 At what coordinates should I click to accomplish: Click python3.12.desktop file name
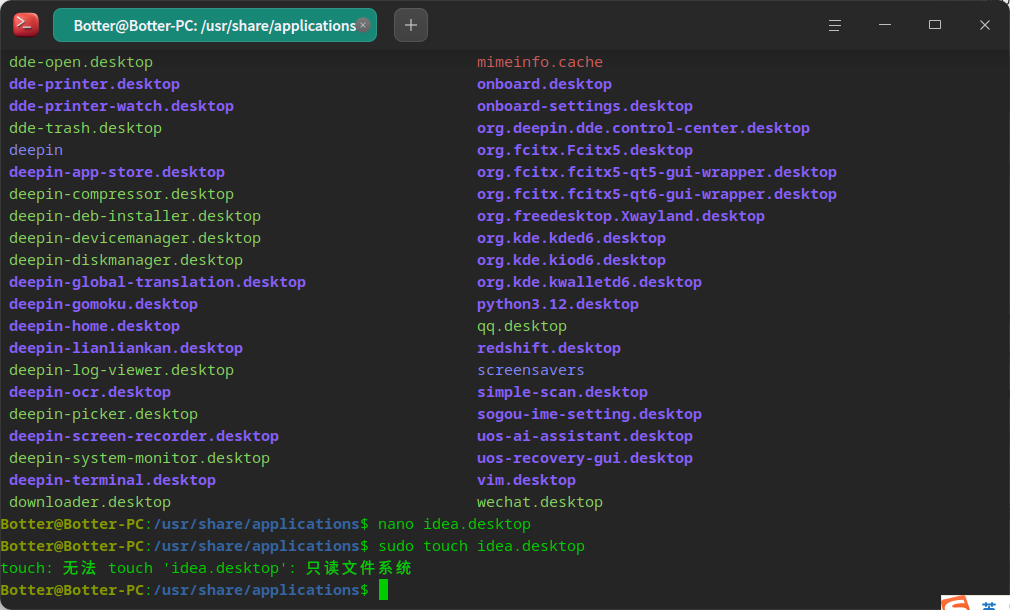[x=558, y=304]
